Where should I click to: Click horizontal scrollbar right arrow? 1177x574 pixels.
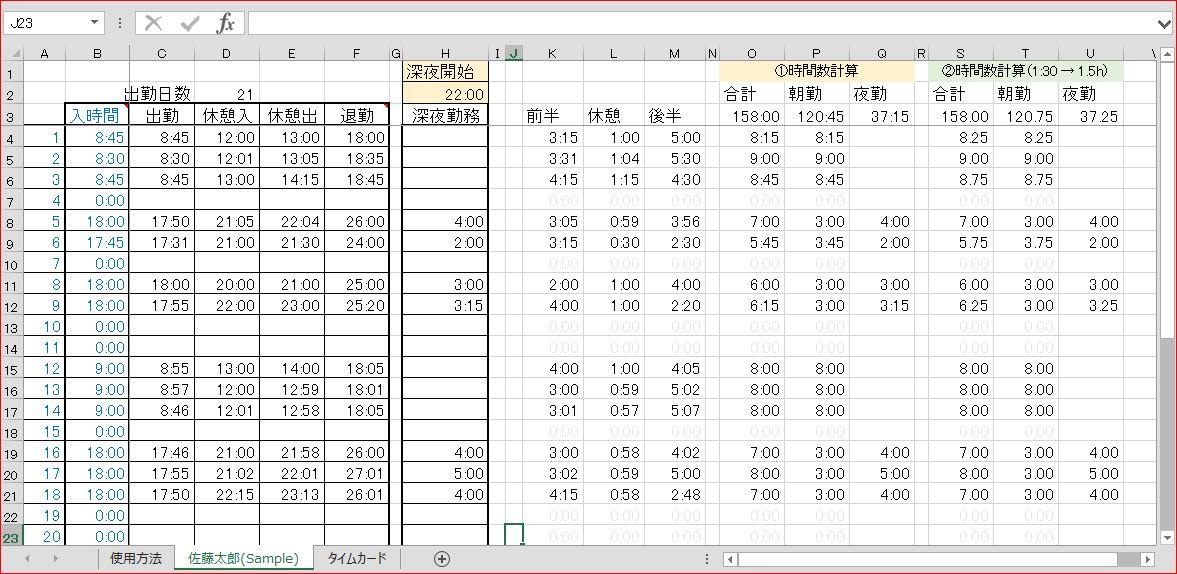point(1146,559)
